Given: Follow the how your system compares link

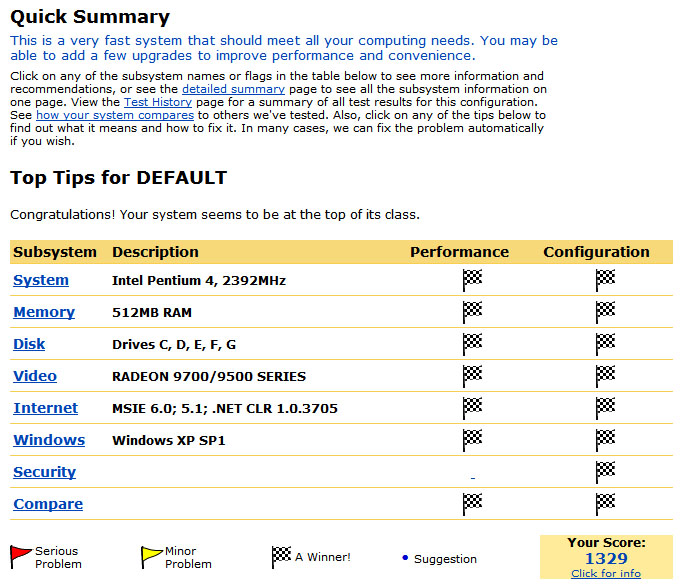Looking at the screenshot, I should [x=115, y=115].
